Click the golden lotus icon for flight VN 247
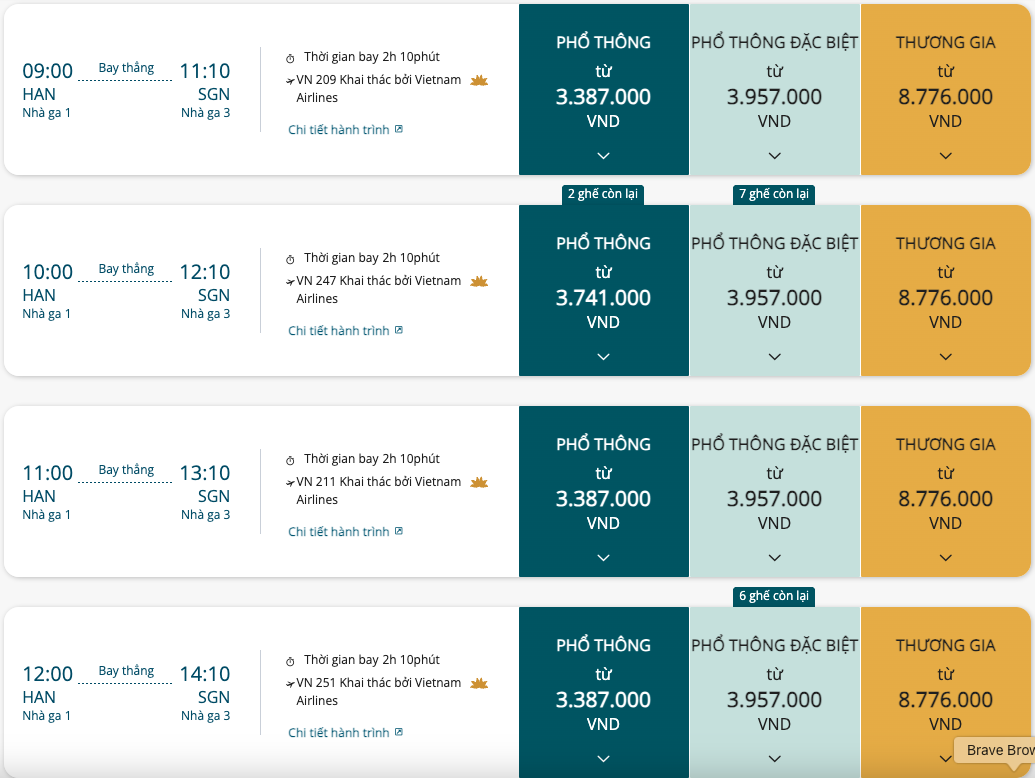The image size is (1035, 778). pyautogui.click(x=479, y=282)
